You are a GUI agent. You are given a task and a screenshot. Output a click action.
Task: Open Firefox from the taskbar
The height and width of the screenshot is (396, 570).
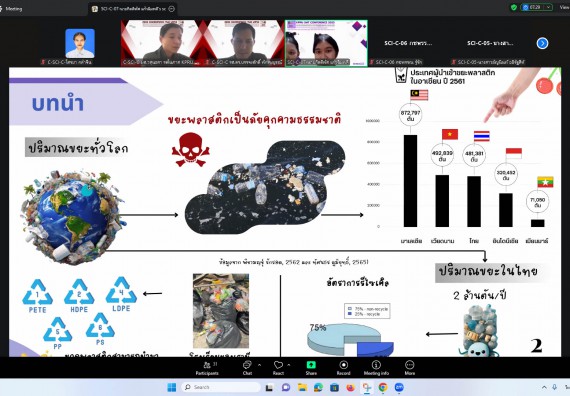pos(350,388)
